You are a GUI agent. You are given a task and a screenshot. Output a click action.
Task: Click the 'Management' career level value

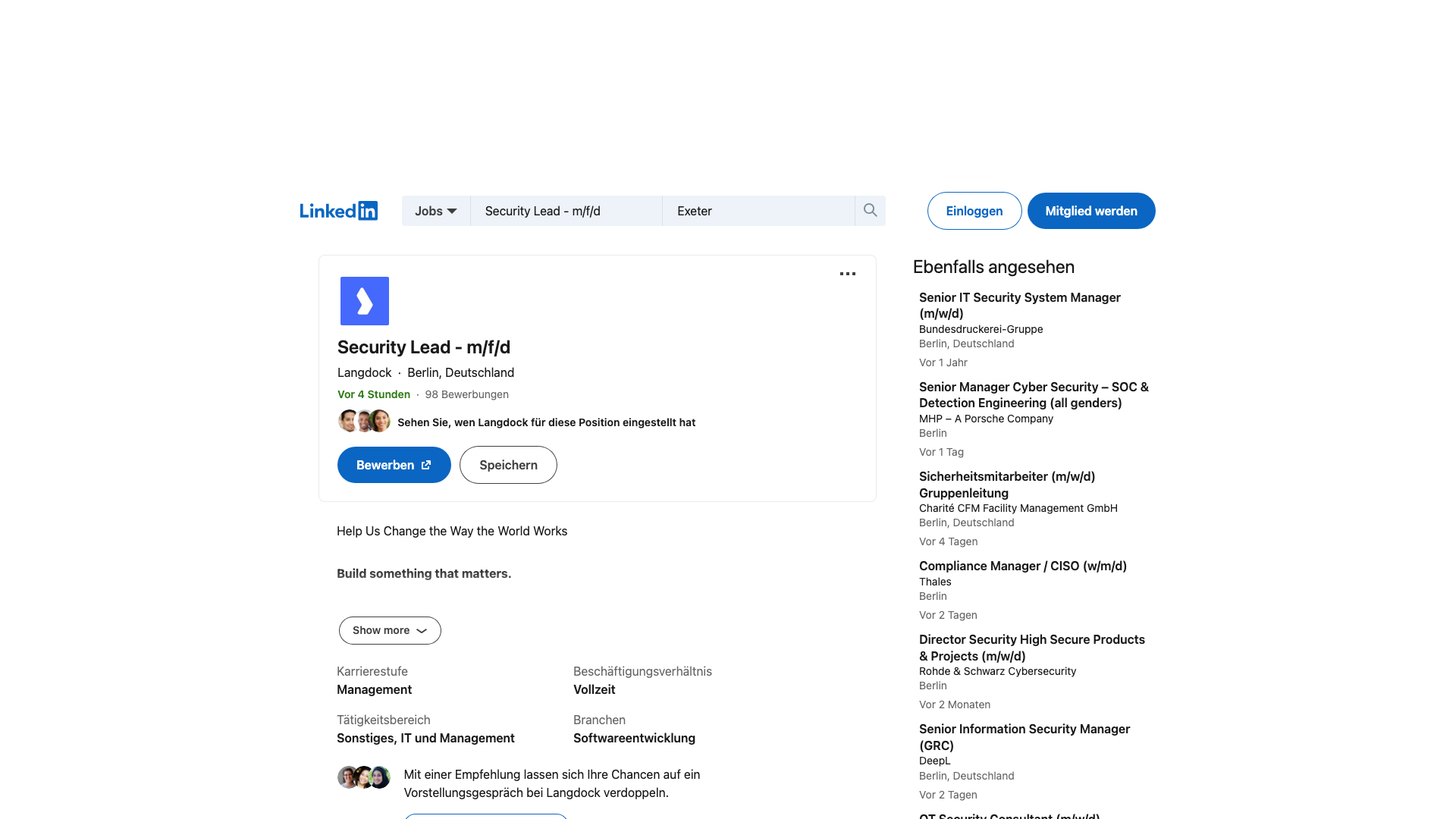[x=375, y=689]
